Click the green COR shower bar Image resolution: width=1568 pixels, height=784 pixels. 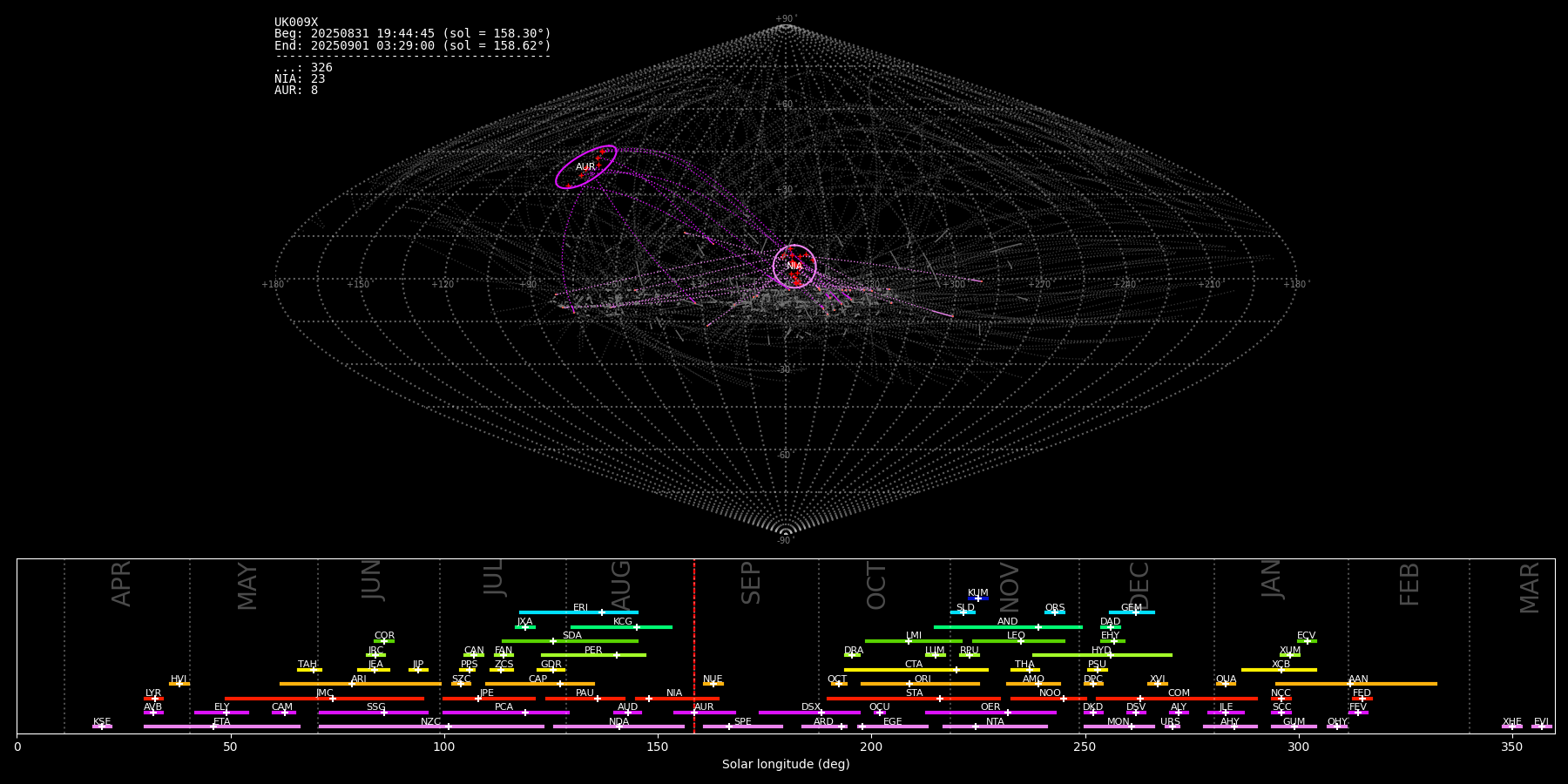pos(384,641)
